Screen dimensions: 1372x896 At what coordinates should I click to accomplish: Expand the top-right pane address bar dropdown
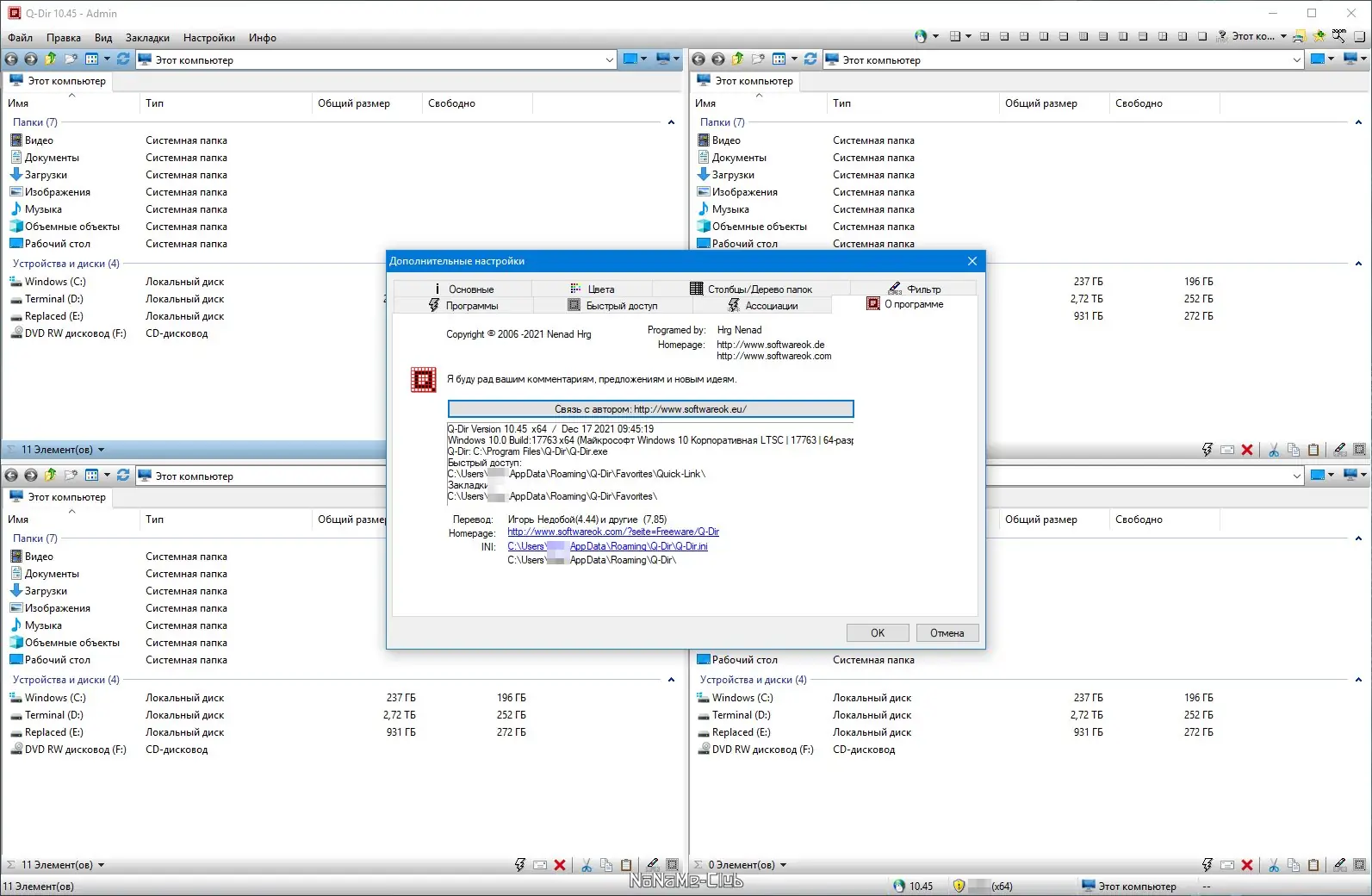coord(1297,59)
